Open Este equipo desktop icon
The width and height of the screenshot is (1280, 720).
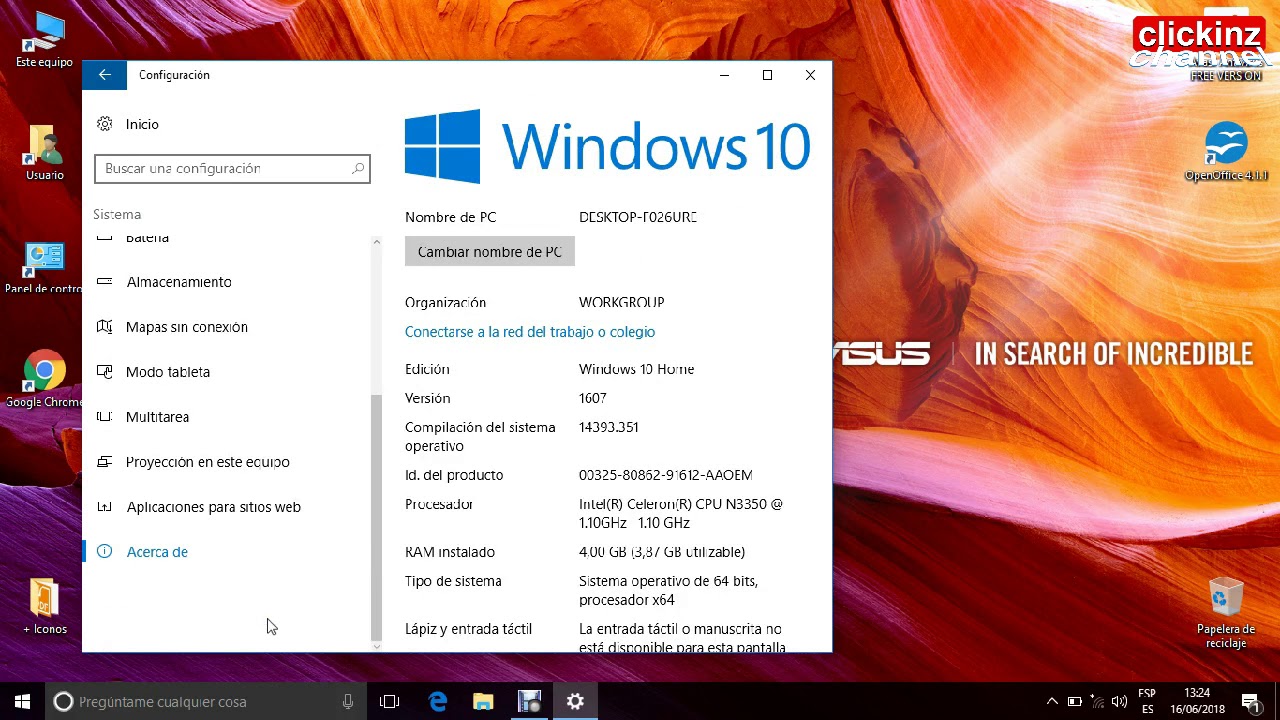pyautogui.click(x=44, y=40)
